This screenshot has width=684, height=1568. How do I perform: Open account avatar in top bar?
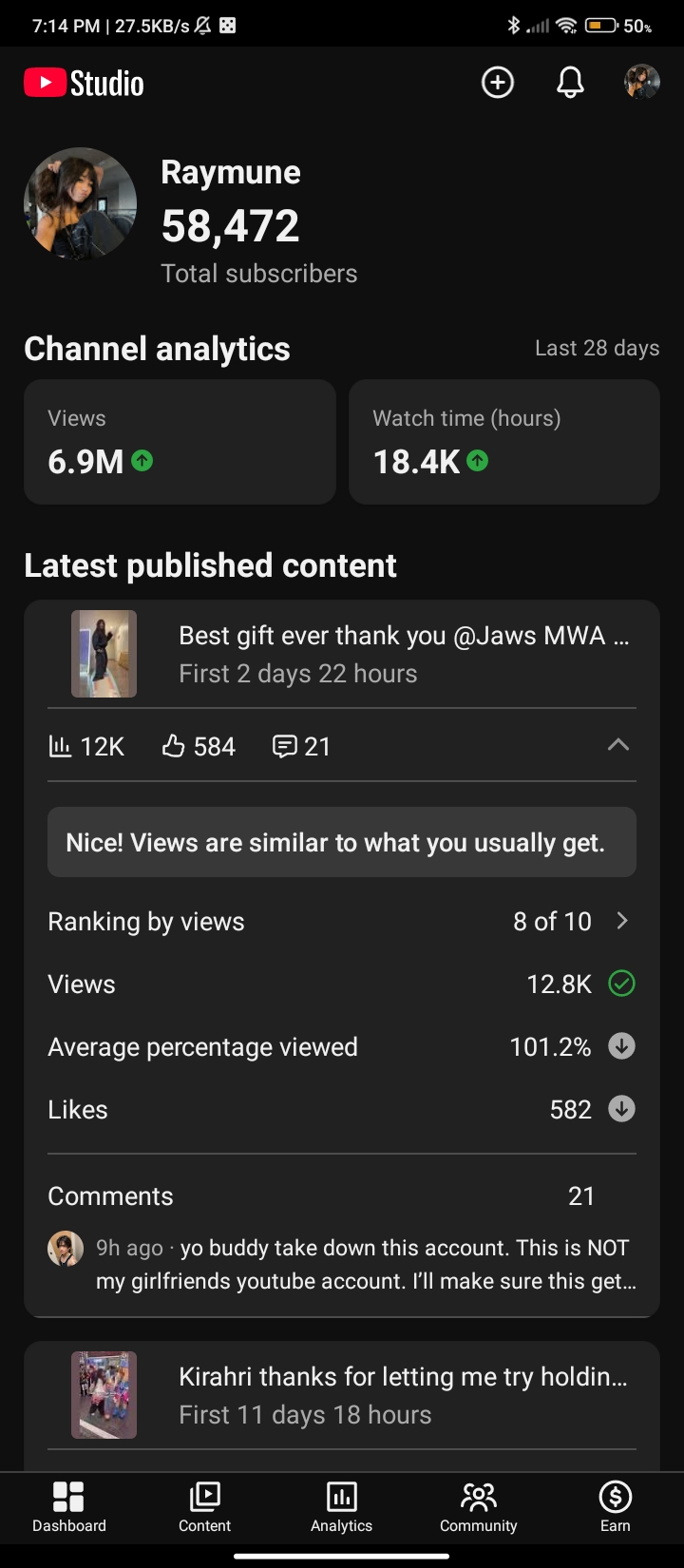(x=642, y=83)
